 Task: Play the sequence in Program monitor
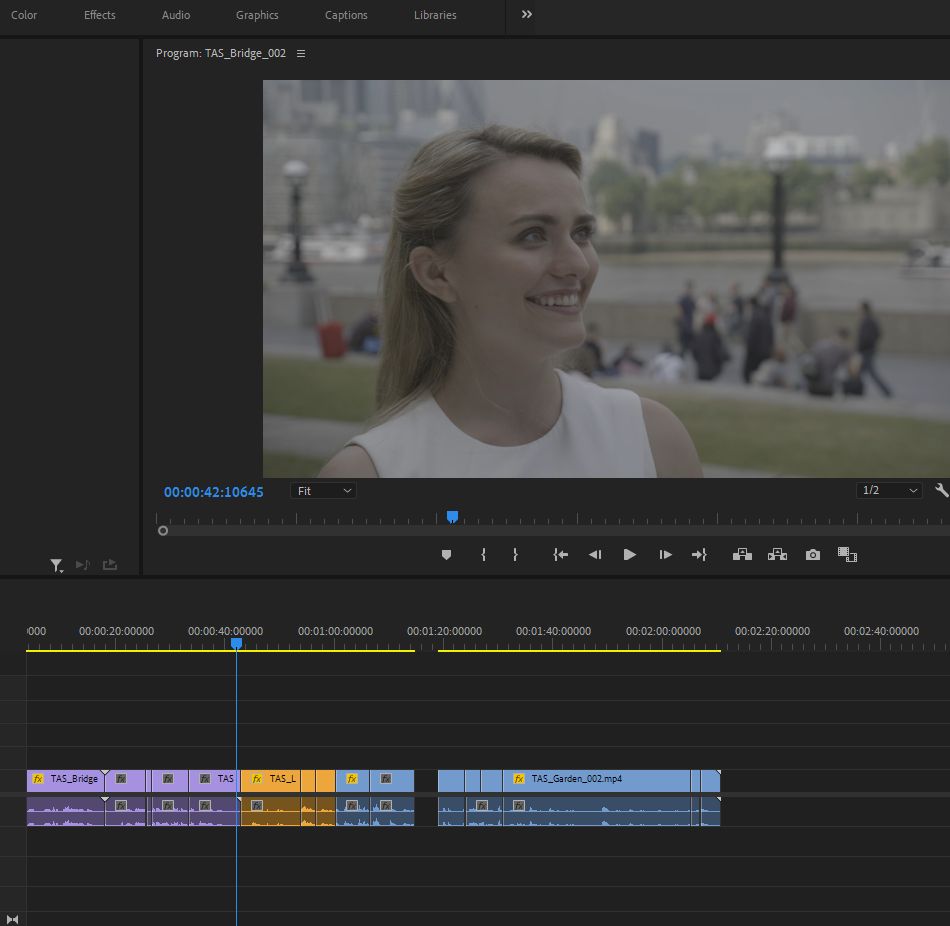point(629,555)
